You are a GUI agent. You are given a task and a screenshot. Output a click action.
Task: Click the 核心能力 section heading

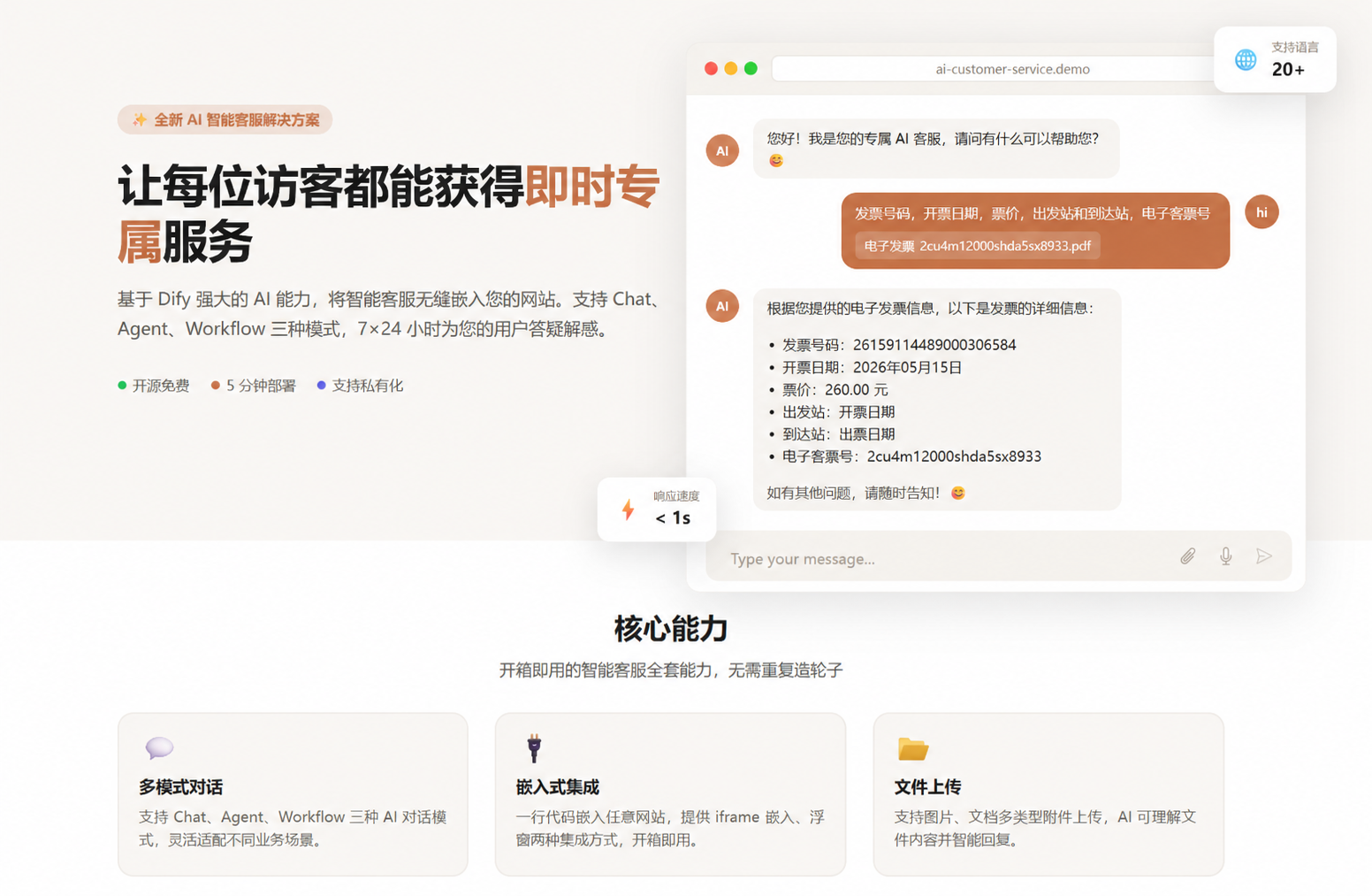pyautogui.click(x=671, y=629)
